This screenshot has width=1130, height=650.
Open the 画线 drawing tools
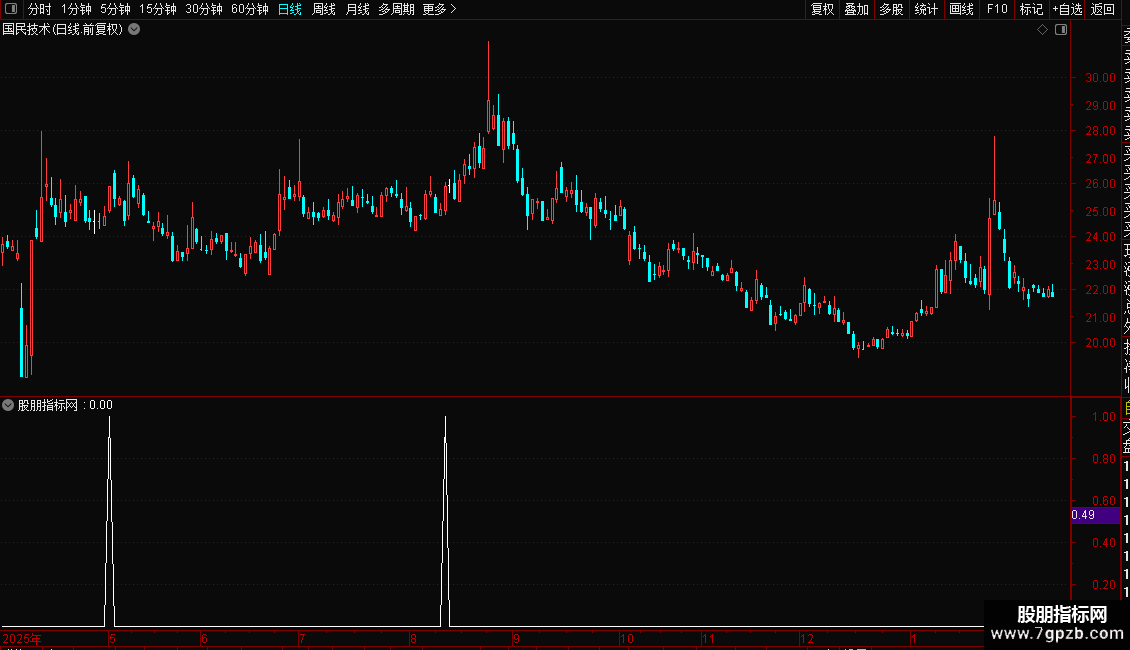961,9
